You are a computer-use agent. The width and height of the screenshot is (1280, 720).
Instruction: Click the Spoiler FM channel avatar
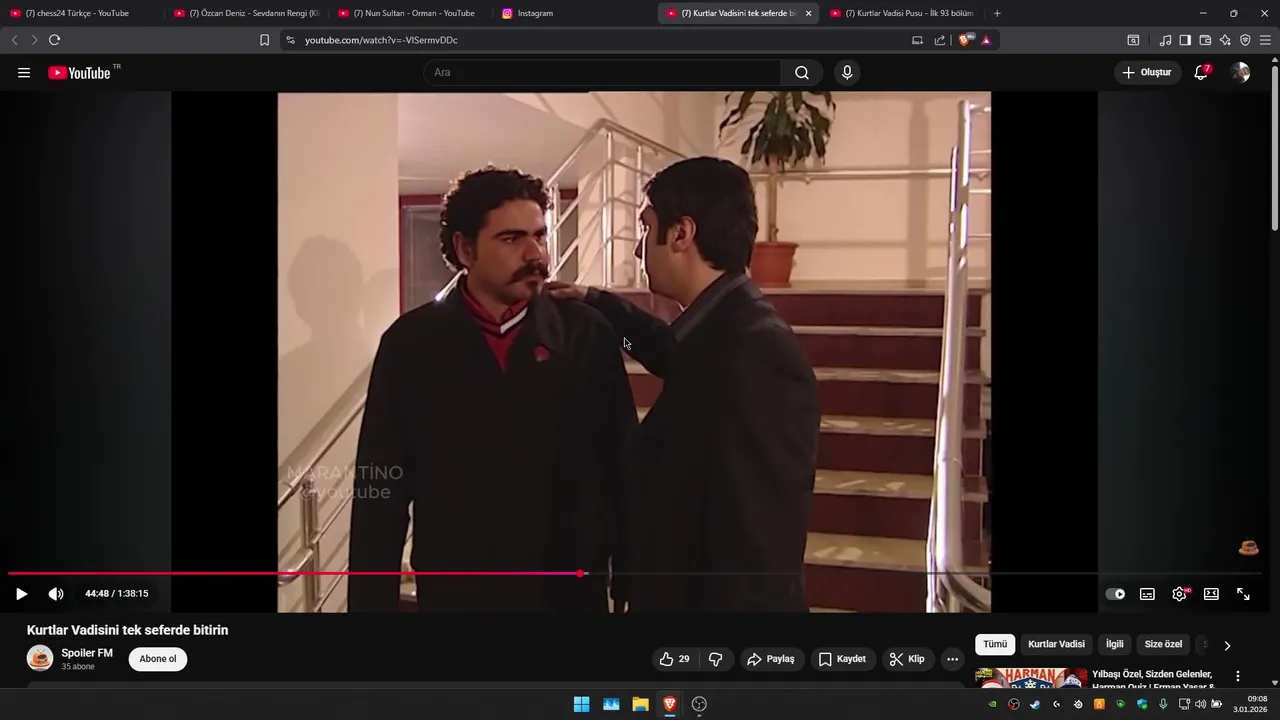point(40,658)
